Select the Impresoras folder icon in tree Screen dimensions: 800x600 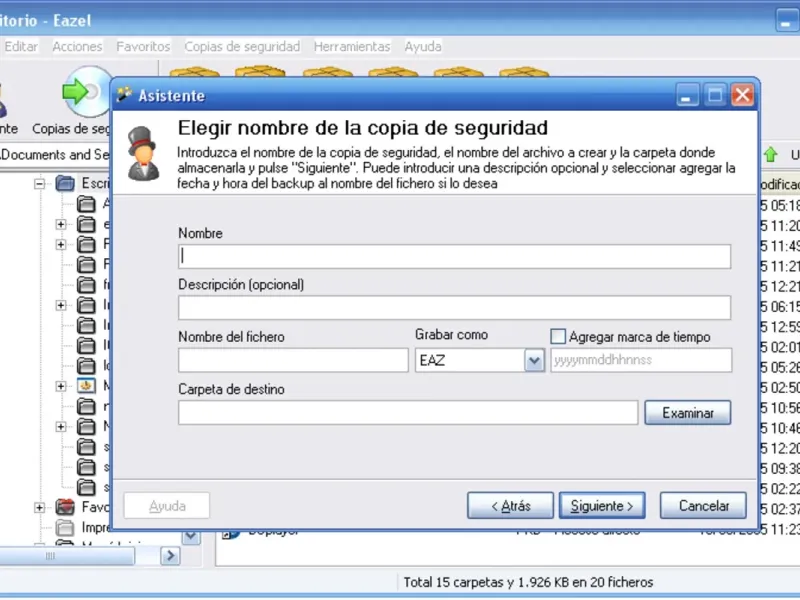[x=65, y=527]
